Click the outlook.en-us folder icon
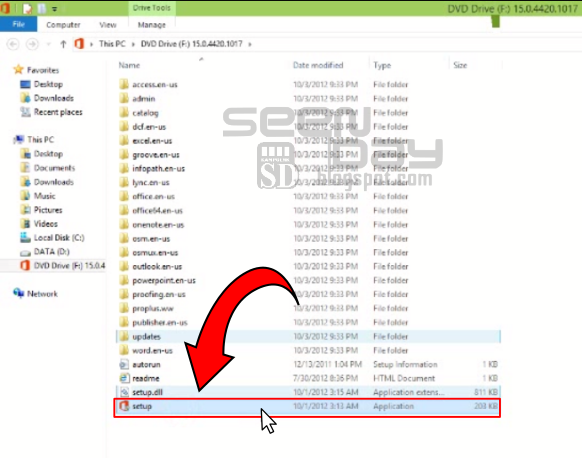582x458 pixels. click(x=124, y=266)
